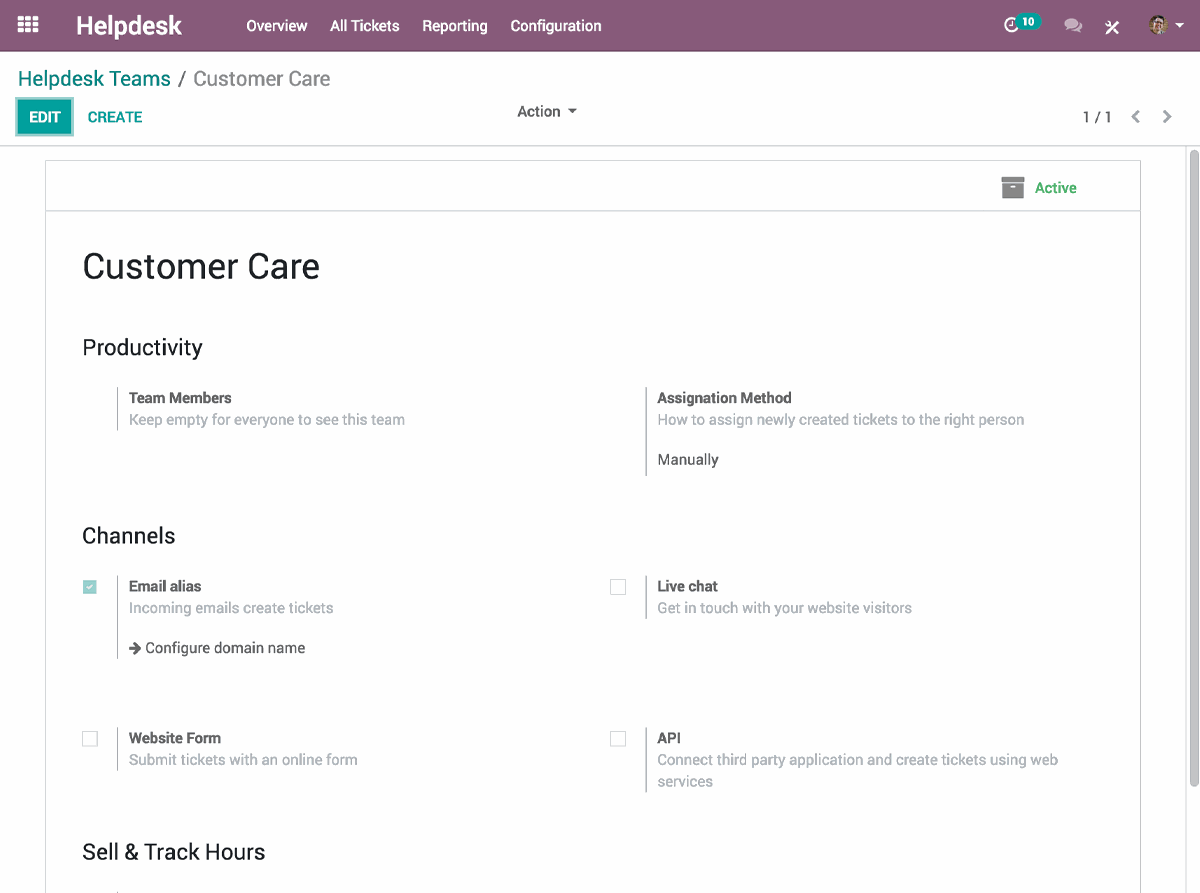Click the Customer Care team title
Image resolution: width=1200 pixels, height=893 pixels.
pyautogui.click(x=201, y=267)
